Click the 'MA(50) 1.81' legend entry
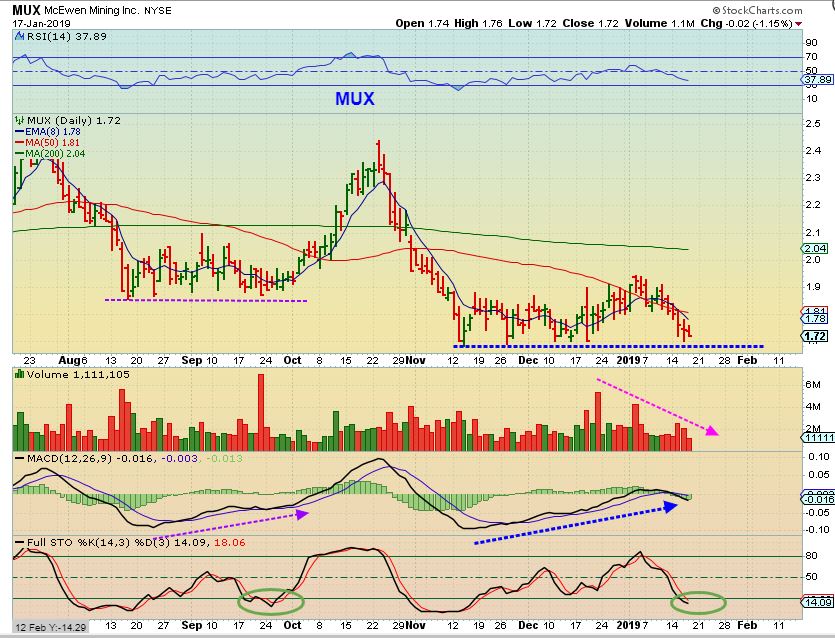 (52, 143)
